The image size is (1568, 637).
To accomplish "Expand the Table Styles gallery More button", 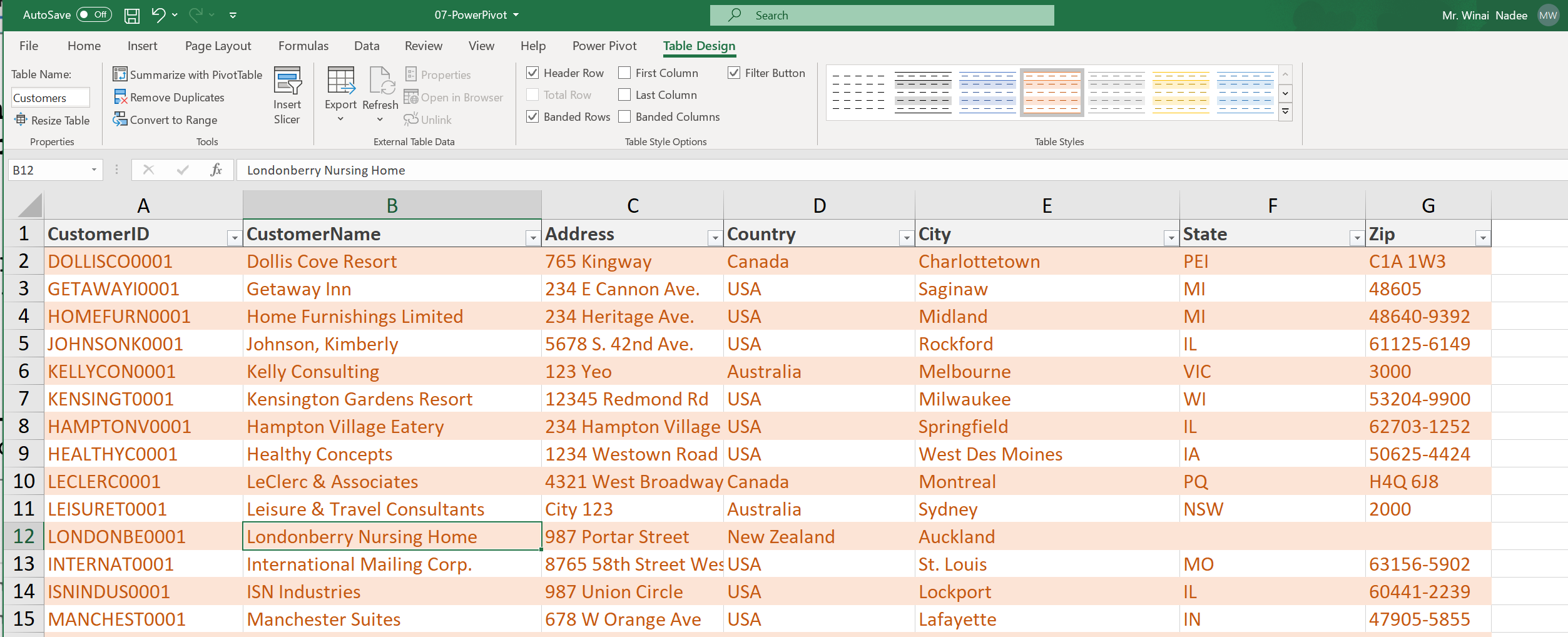I will [1286, 112].
